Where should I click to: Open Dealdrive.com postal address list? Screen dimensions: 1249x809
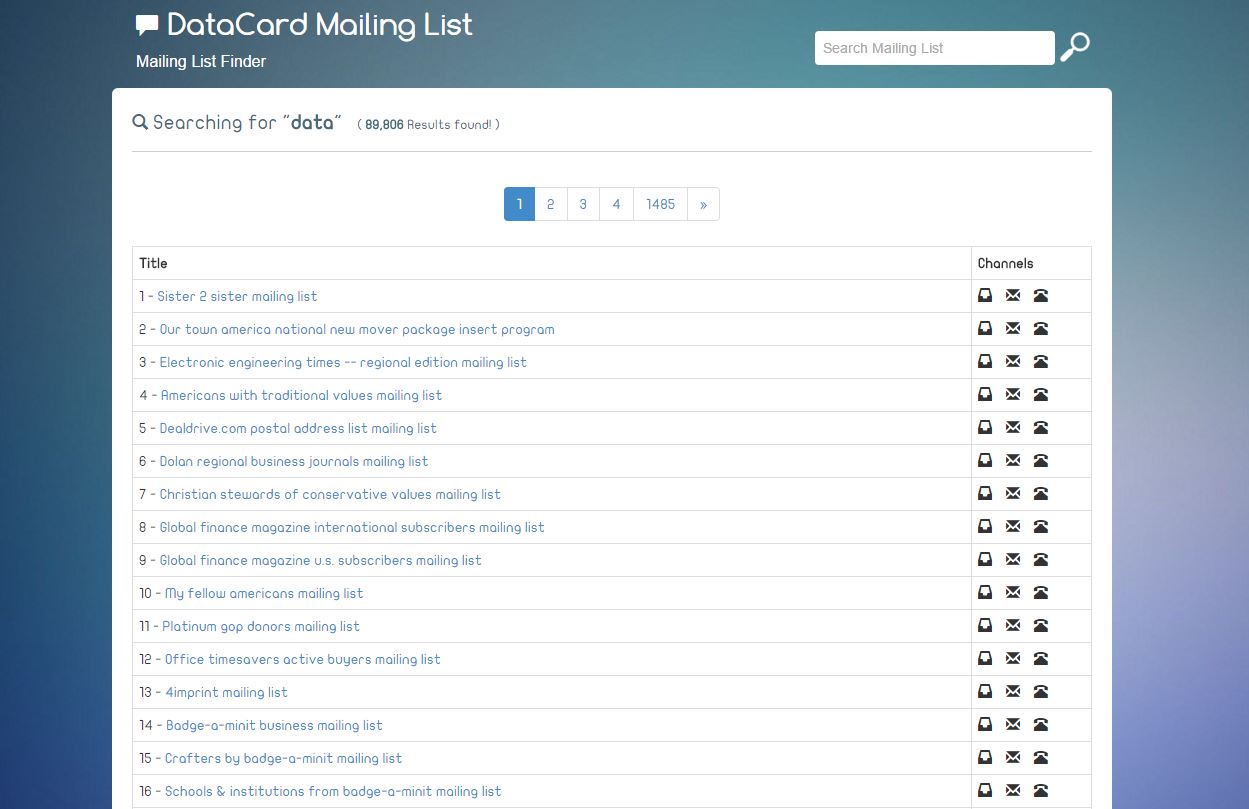(x=298, y=428)
